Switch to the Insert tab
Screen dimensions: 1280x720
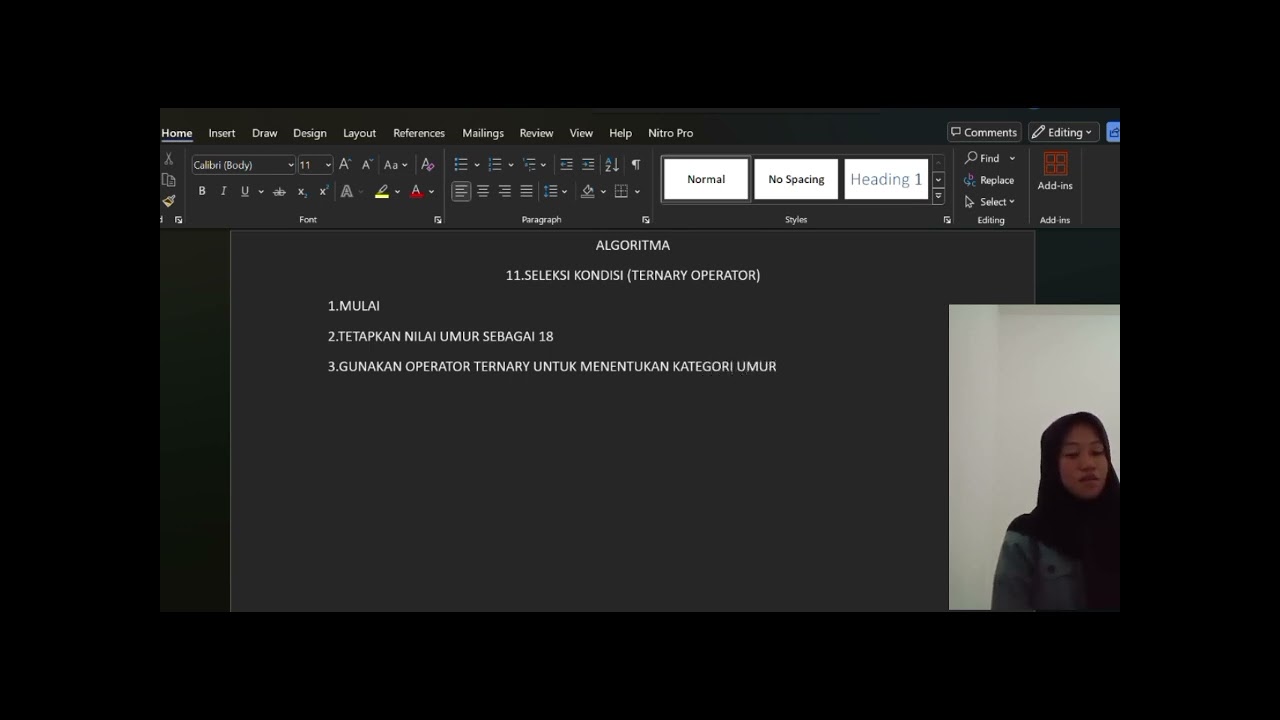[222, 133]
